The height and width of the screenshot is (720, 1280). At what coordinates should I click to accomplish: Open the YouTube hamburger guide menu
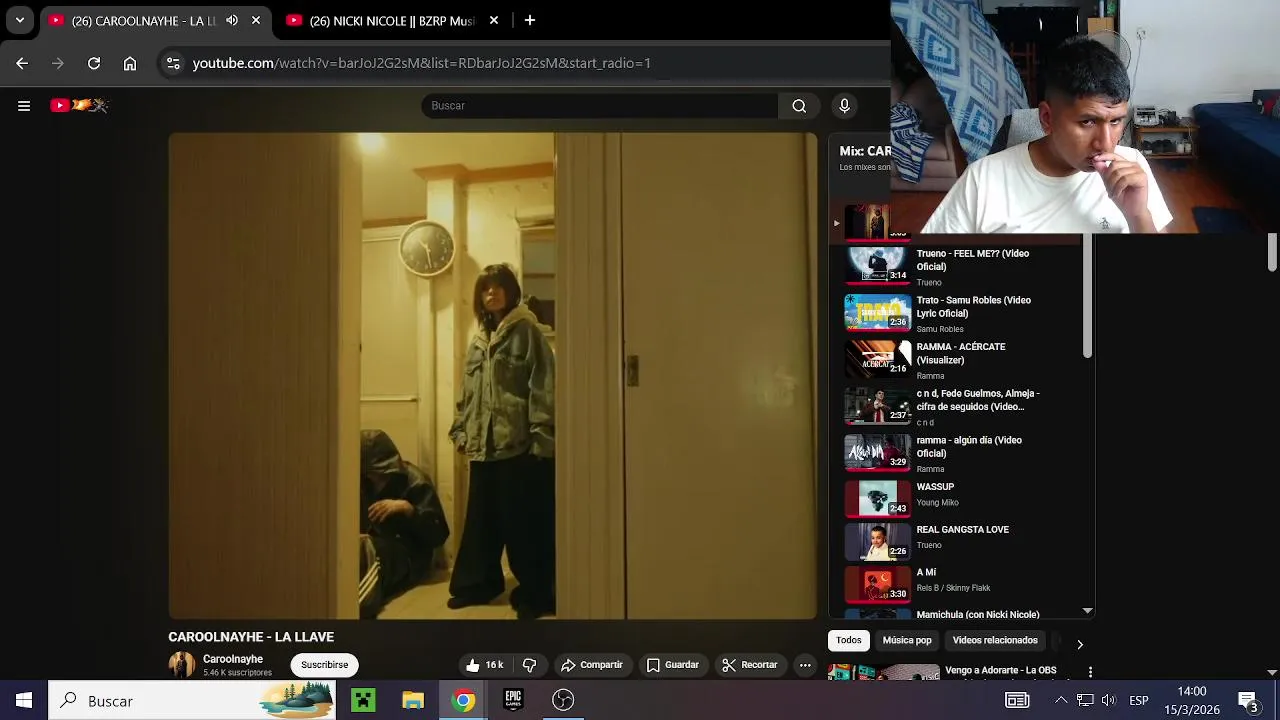24,105
